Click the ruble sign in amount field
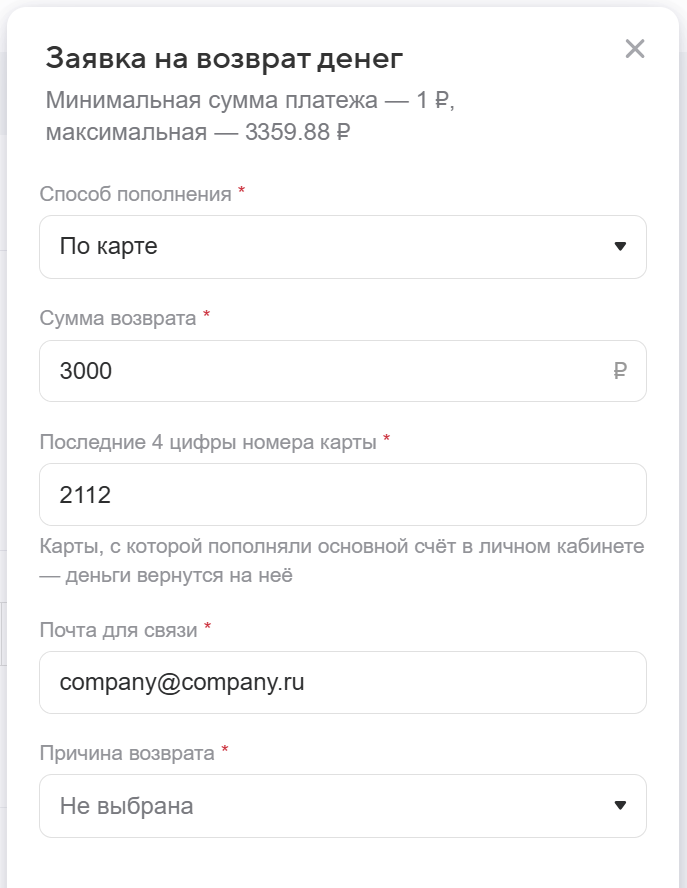 (x=620, y=371)
